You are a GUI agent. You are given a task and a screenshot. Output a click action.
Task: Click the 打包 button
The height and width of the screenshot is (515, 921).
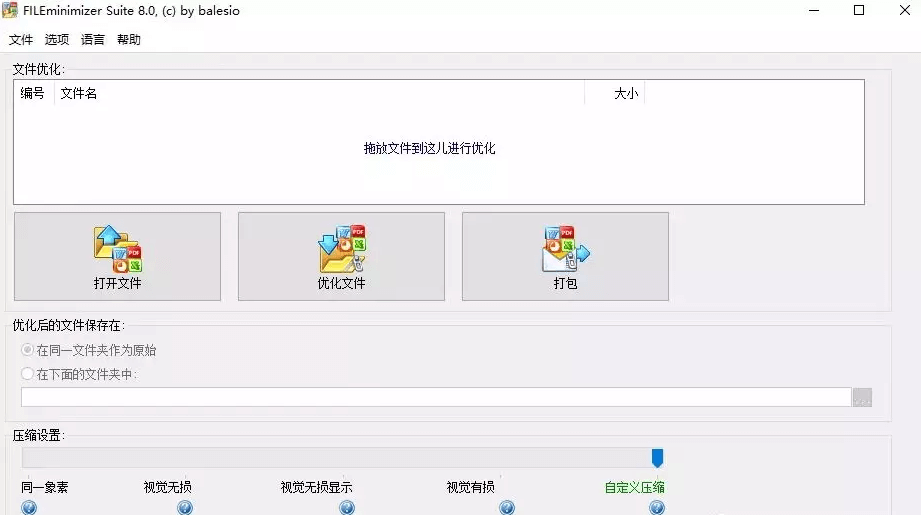(x=565, y=257)
